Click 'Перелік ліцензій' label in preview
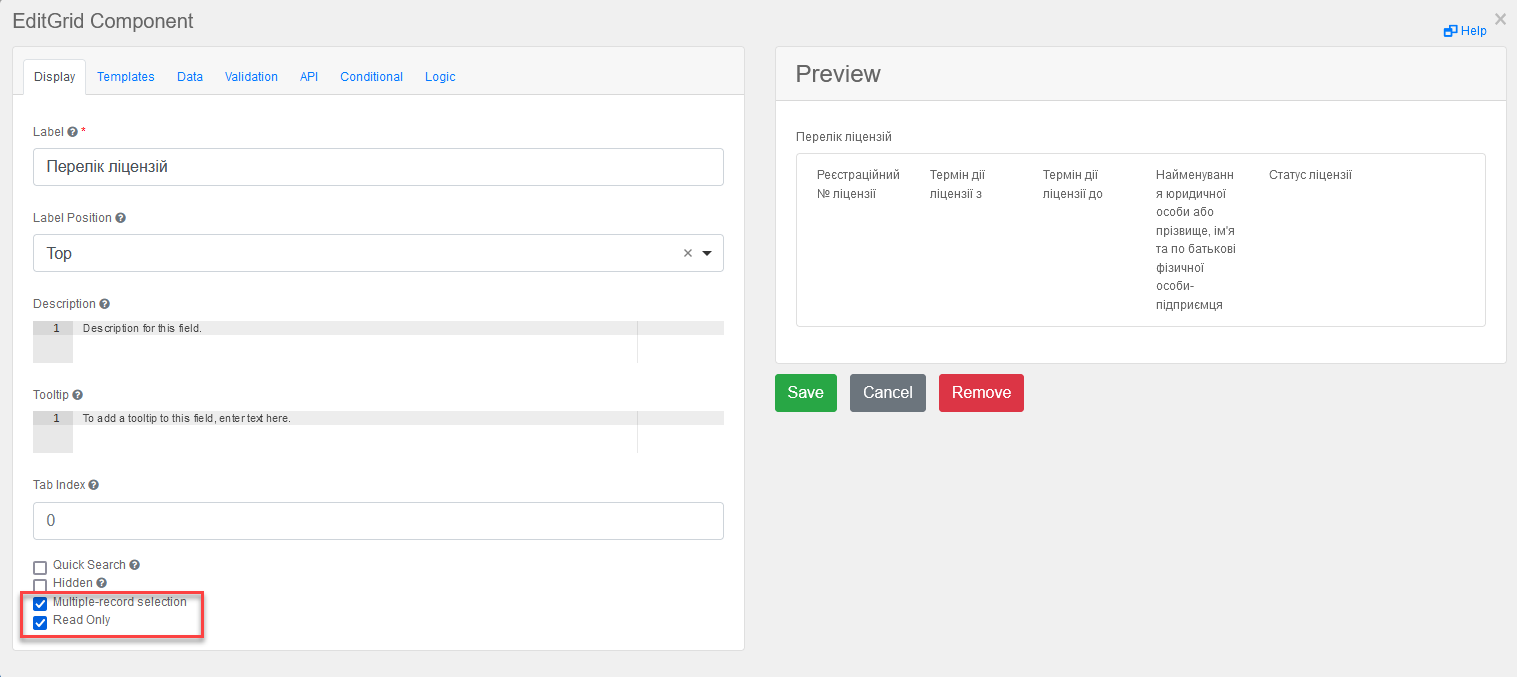 click(843, 137)
